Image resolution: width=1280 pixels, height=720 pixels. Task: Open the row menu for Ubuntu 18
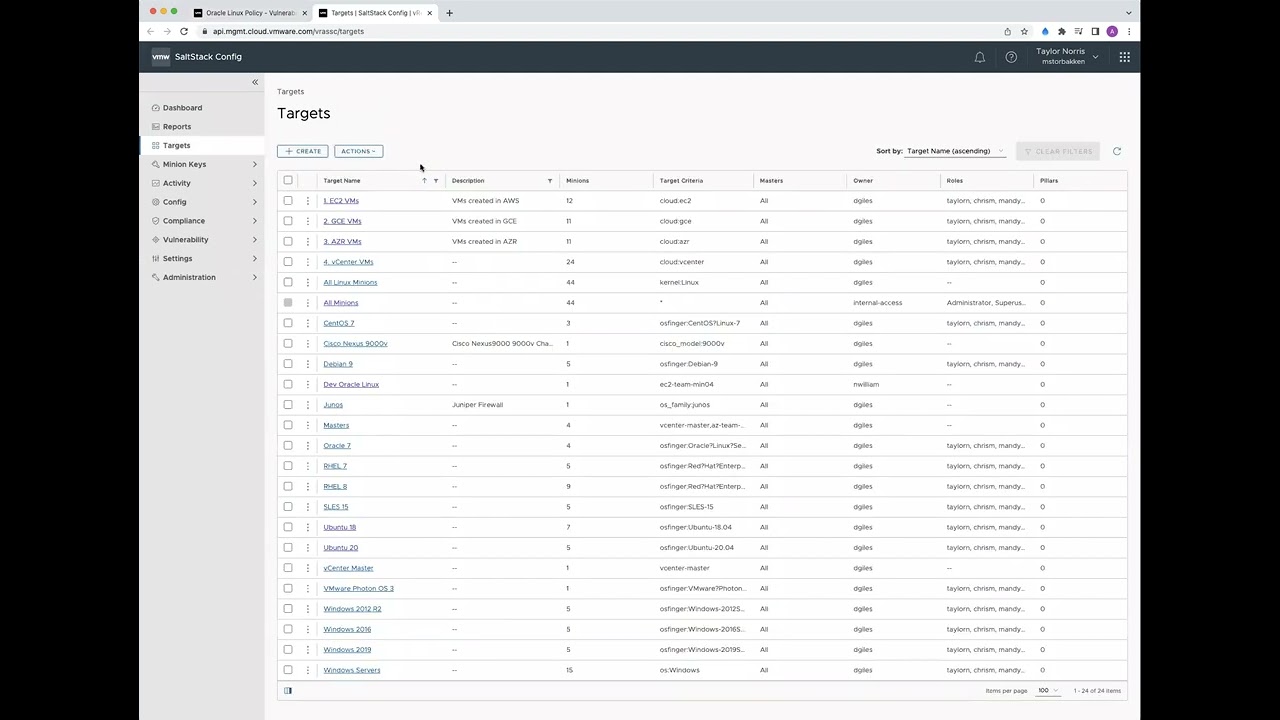pos(308,527)
